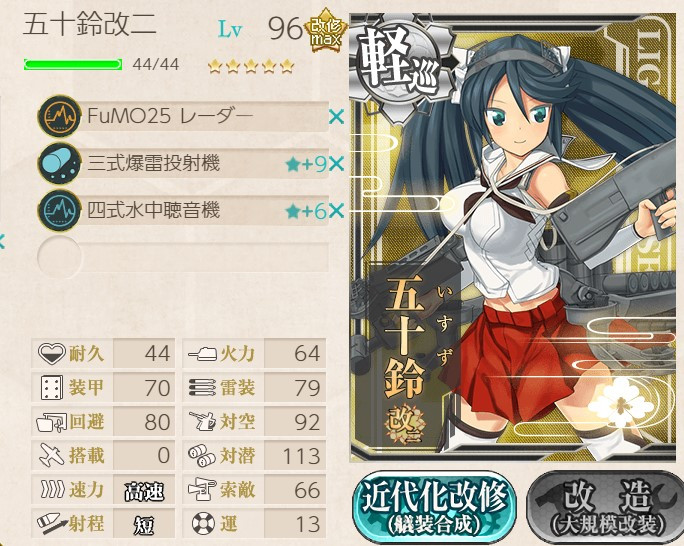Click the Type 4 sonar equipment icon
684x546 pixels.
(x=60, y=211)
